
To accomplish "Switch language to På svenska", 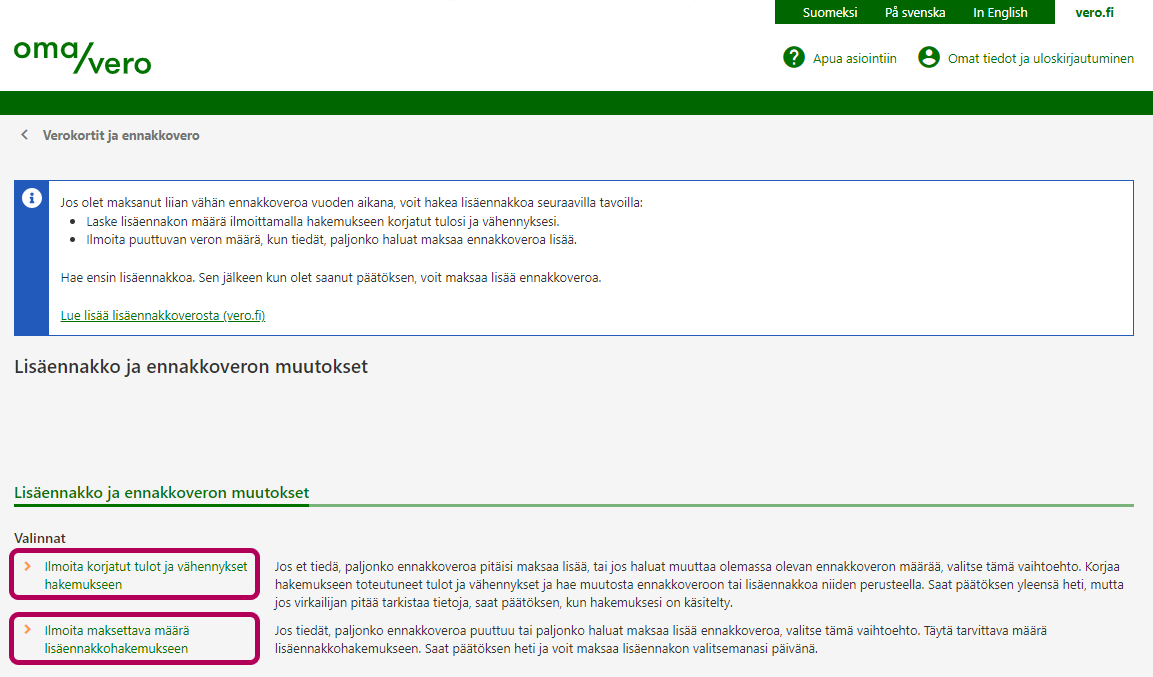I will pos(915,13).
